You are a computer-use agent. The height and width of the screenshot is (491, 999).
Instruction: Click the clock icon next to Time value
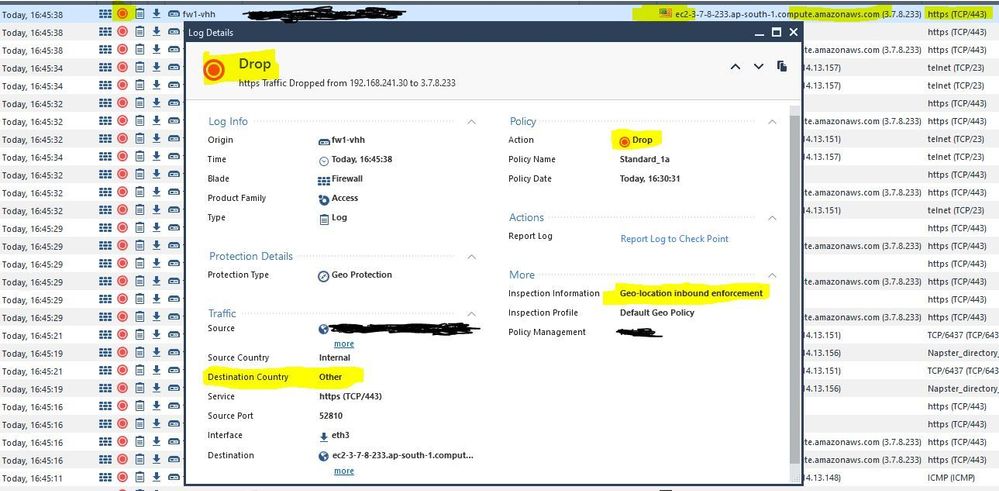pyautogui.click(x=324, y=160)
